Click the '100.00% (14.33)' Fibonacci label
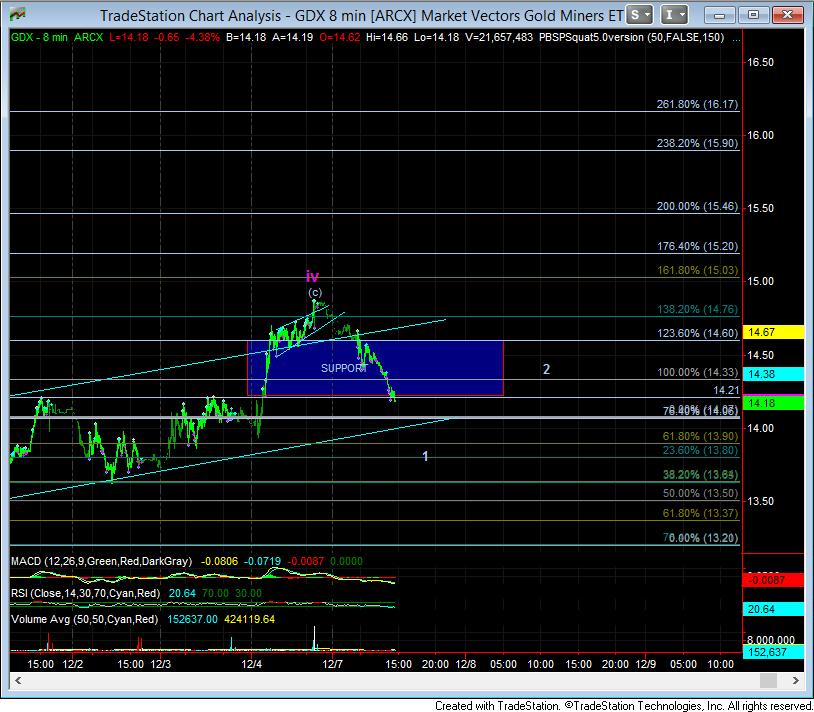The width and height of the screenshot is (814, 712). (697, 373)
